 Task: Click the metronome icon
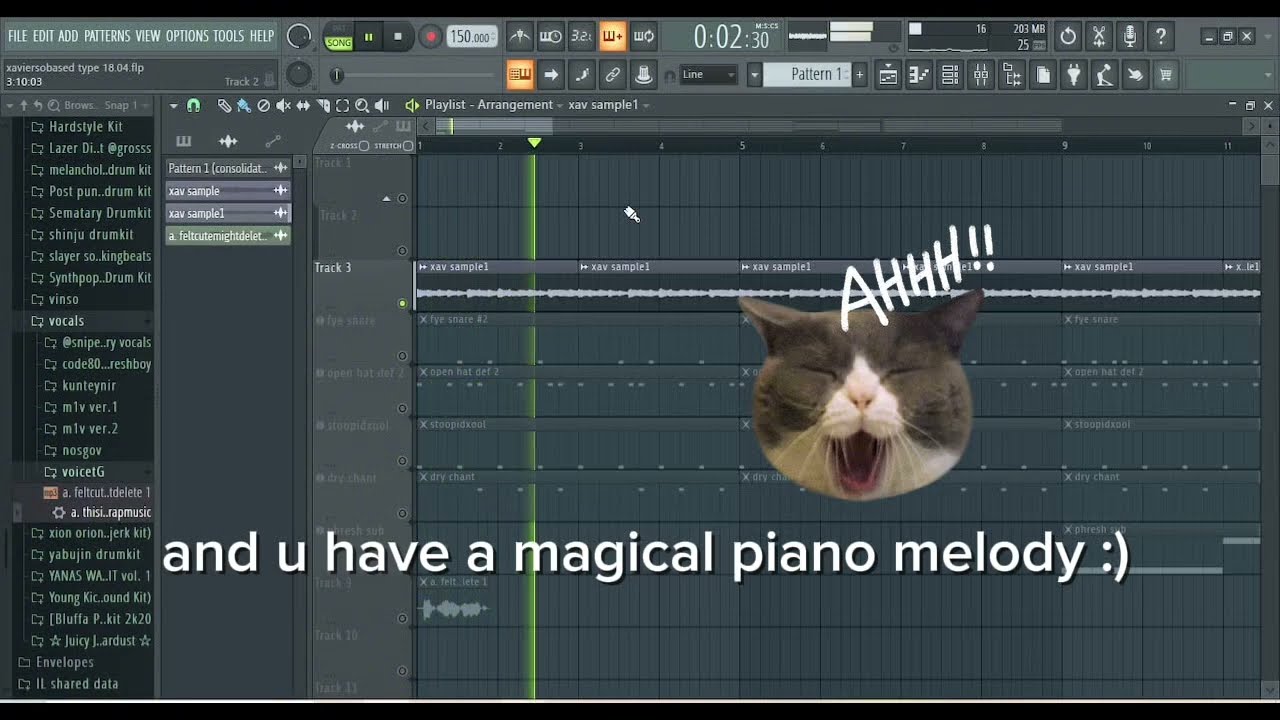click(520, 37)
